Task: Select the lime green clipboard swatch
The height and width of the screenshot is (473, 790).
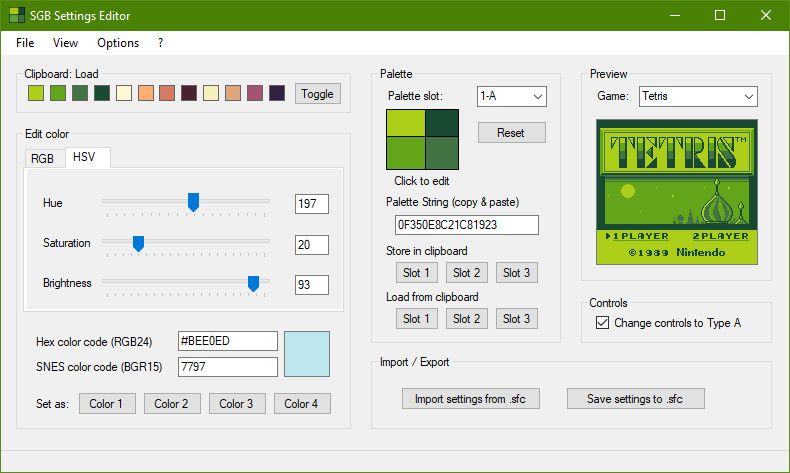Action: [36, 93]
